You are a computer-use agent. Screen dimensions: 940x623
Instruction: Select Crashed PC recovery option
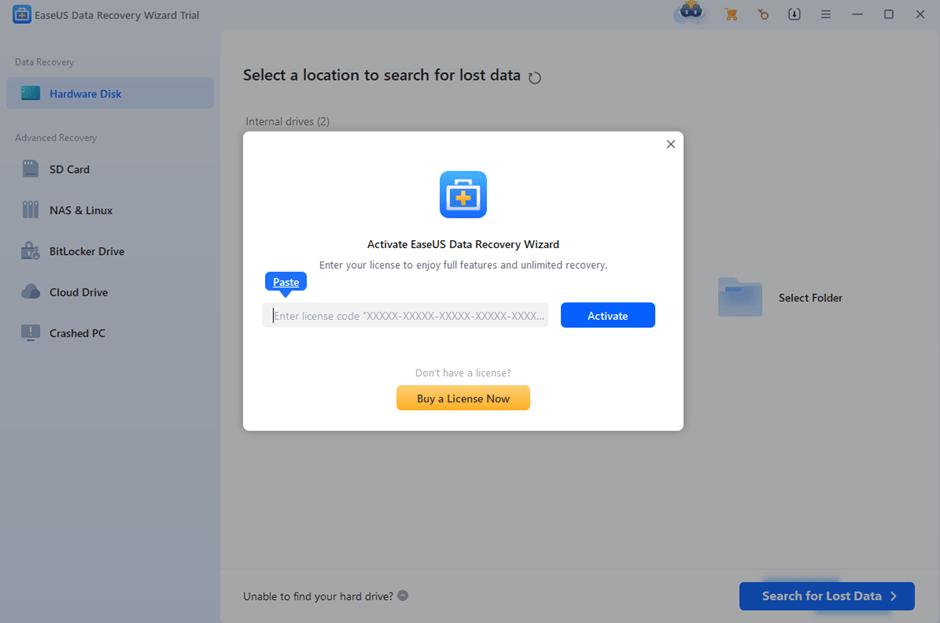point(77,334)
